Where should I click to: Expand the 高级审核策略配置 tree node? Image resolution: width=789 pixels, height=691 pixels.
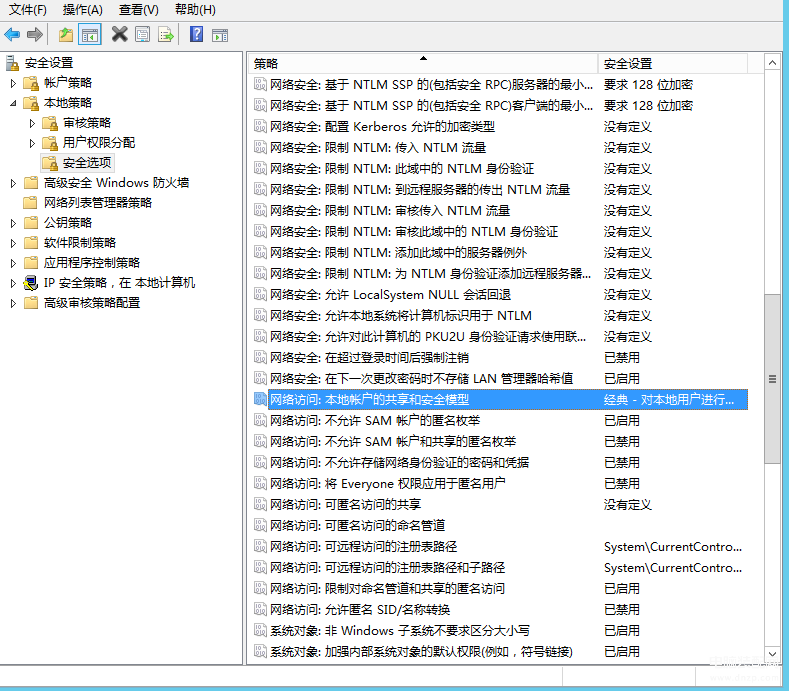click(x=13, y=303)
